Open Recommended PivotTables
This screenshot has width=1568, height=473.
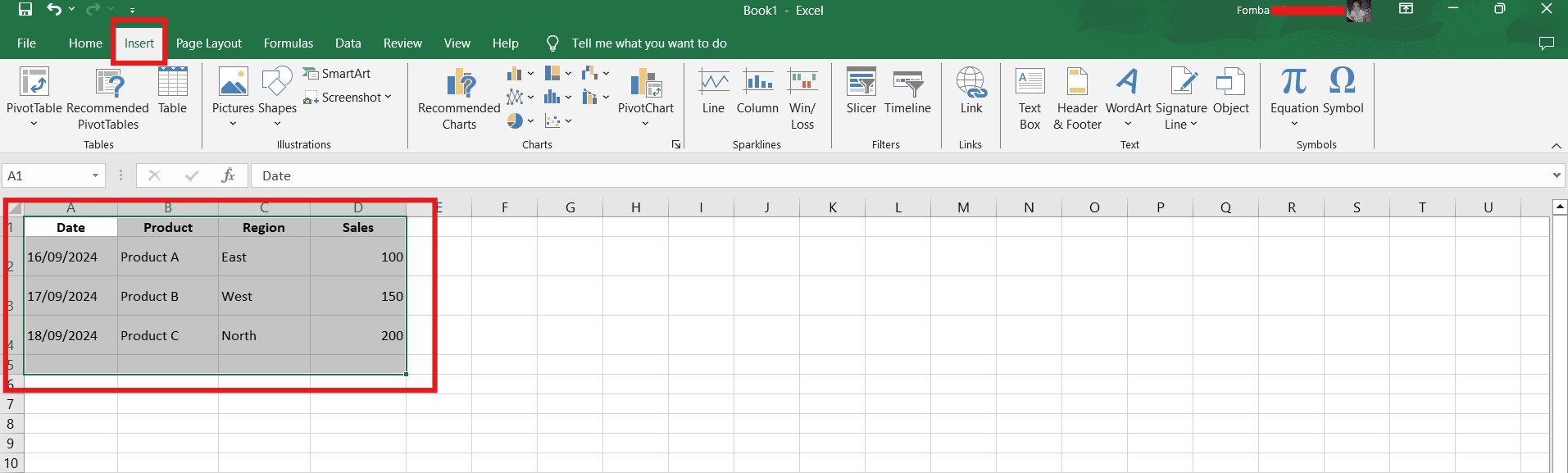click(108, 98)
